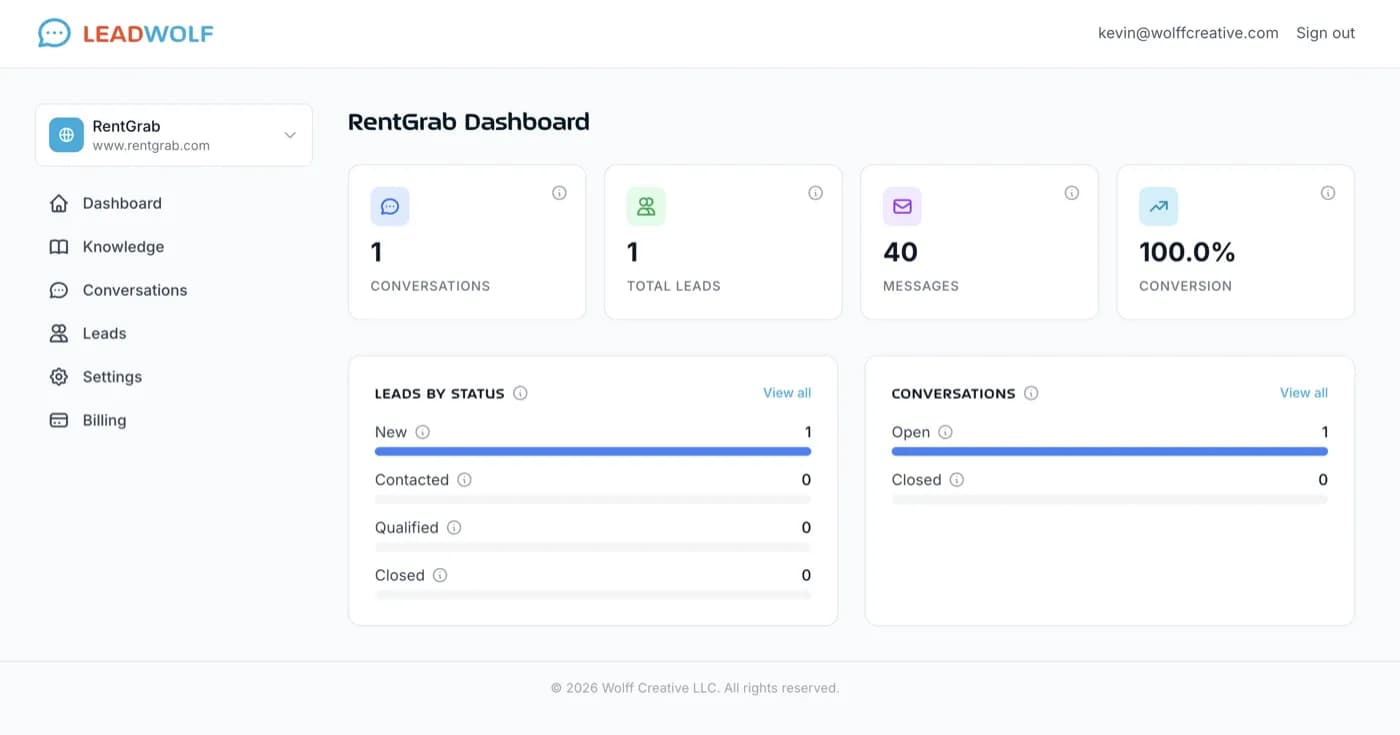
Task: Click the MESSAGES card label
Action: click(x=921, y=286)
